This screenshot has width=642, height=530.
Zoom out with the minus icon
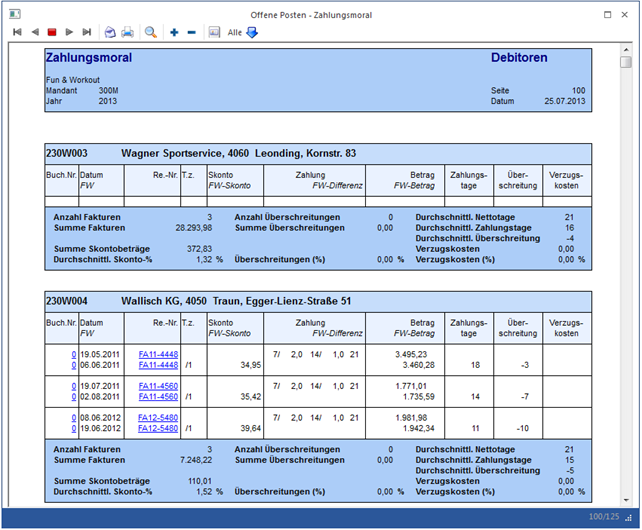(x=191, y=32)
